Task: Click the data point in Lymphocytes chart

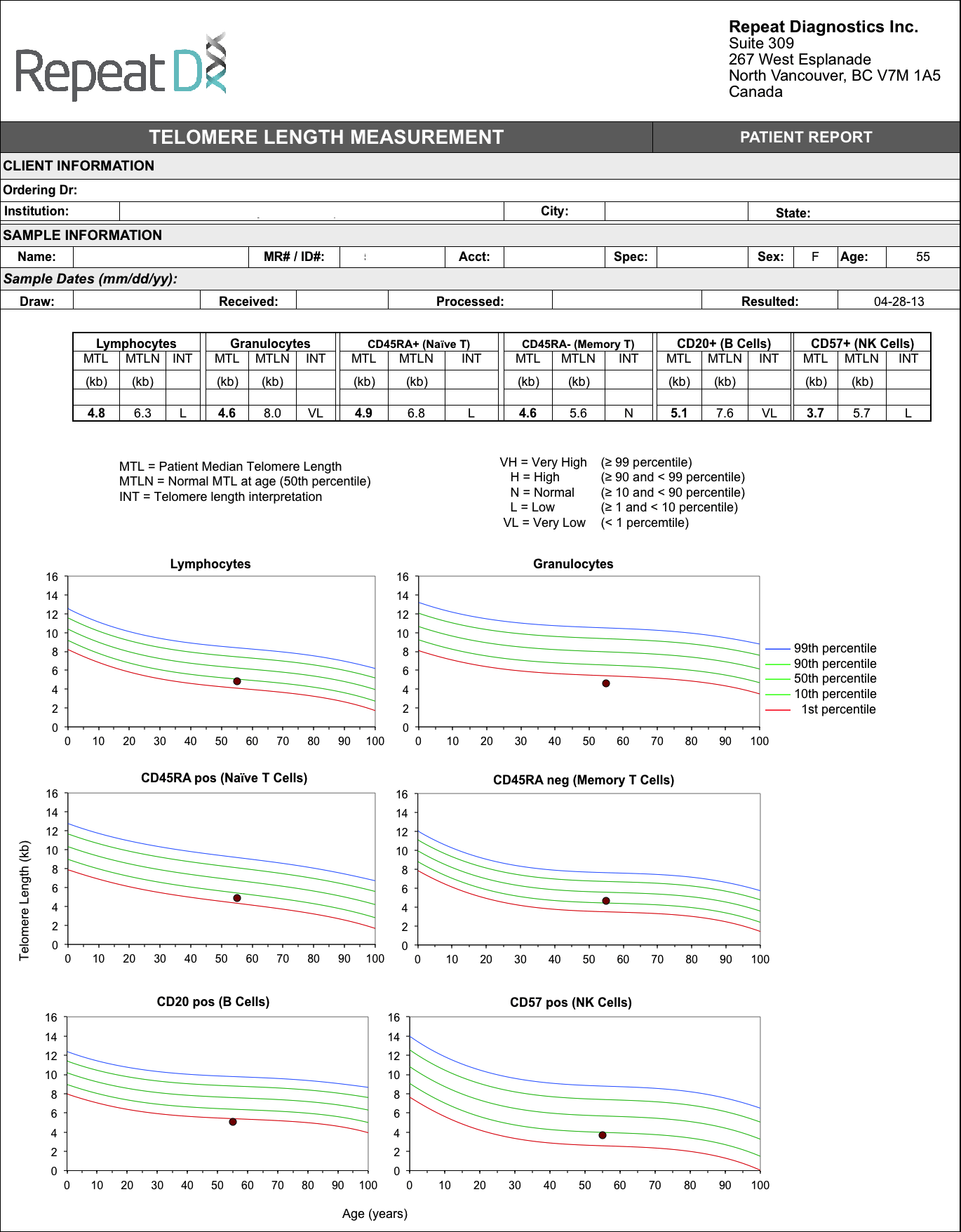Action: click(x=237, y=681)
